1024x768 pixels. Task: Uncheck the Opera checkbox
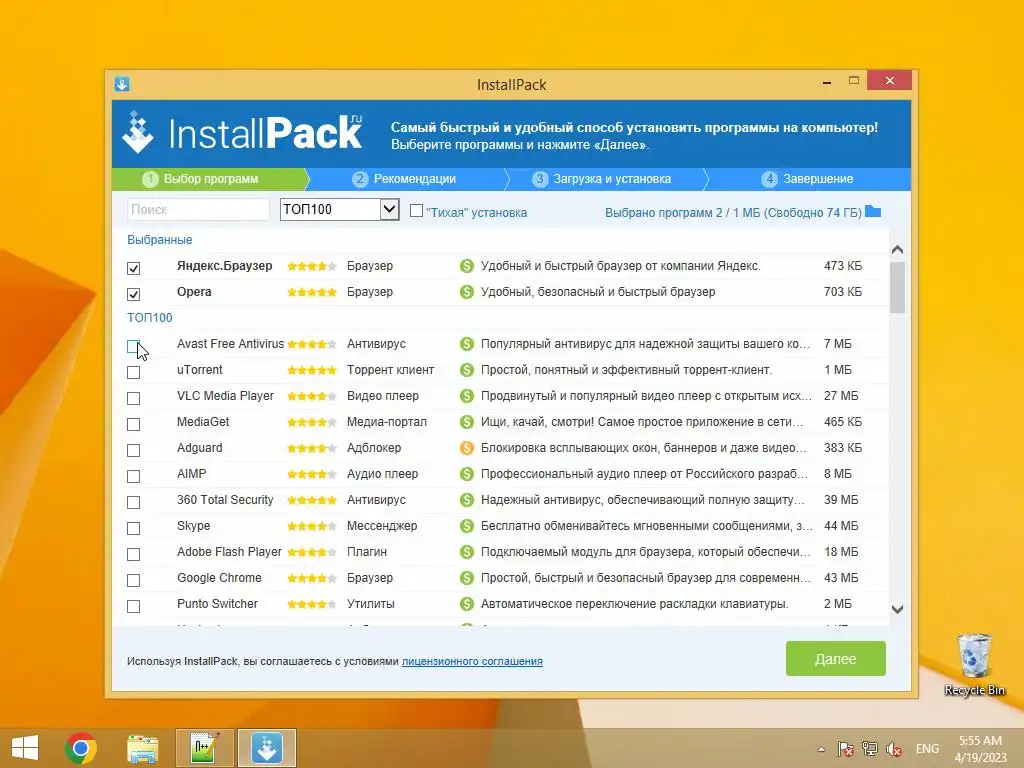point(133,294)
